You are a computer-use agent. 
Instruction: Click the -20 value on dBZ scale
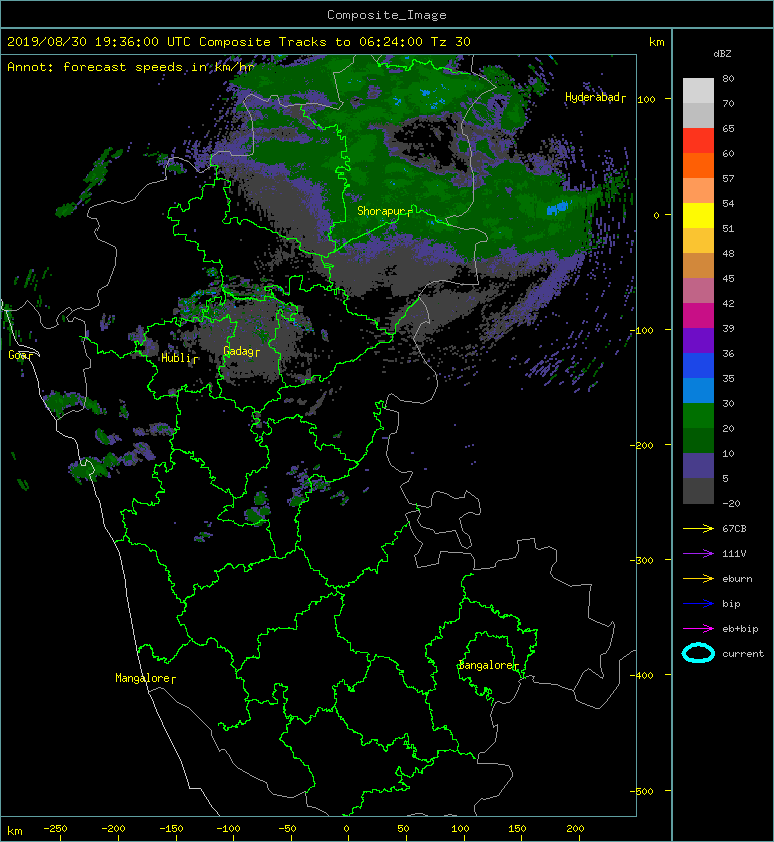(731, 504)
